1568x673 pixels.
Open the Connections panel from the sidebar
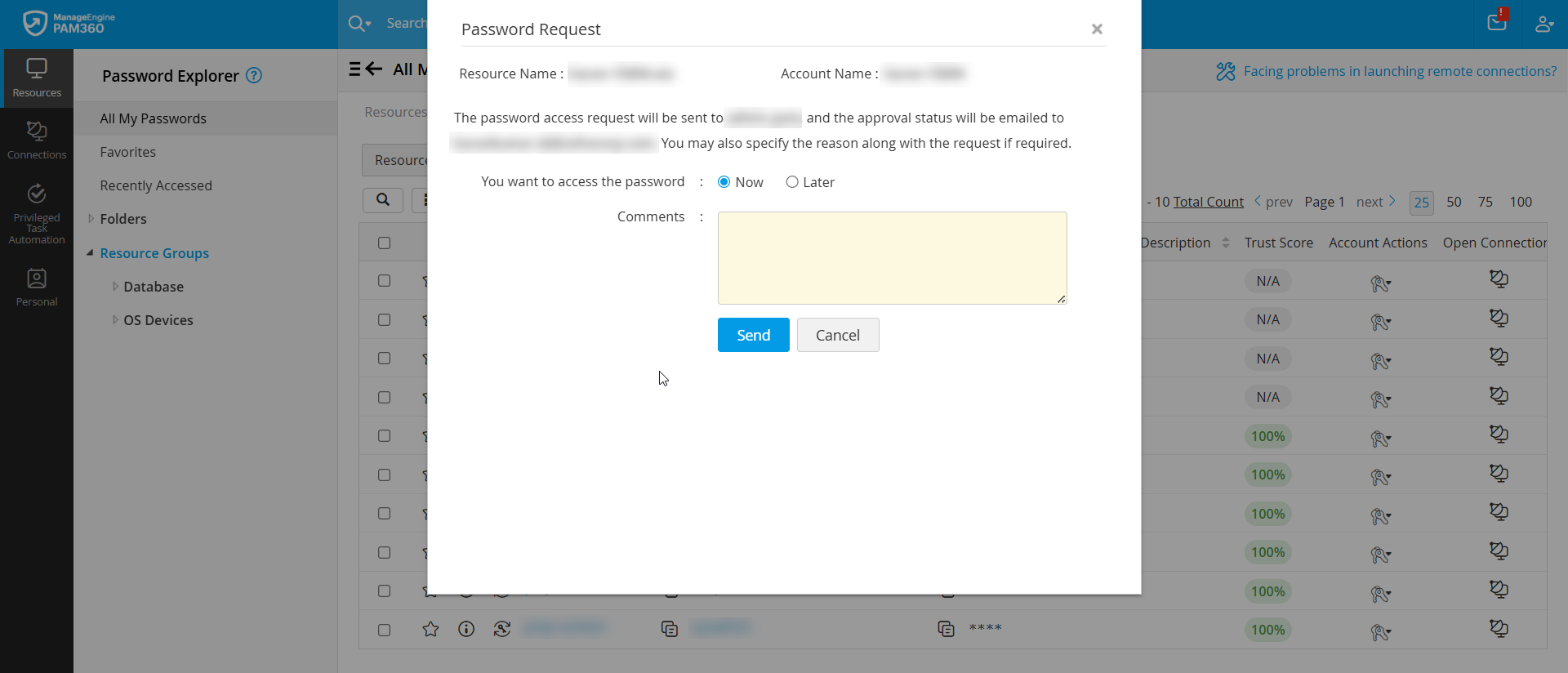coord(37,139)
